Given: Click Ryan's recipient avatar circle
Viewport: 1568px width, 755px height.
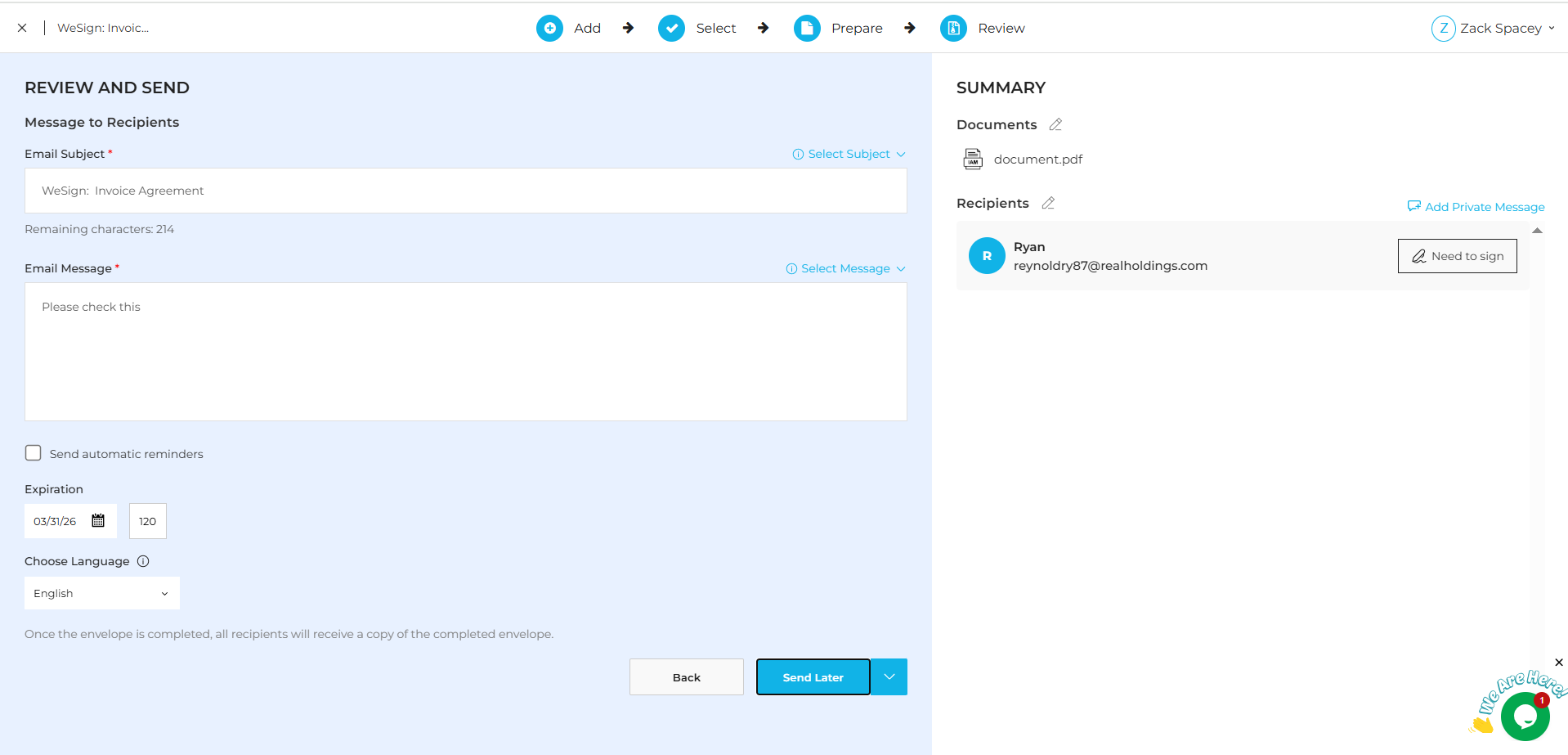Looking at the screenshot, I should click(x=987, y=256).
